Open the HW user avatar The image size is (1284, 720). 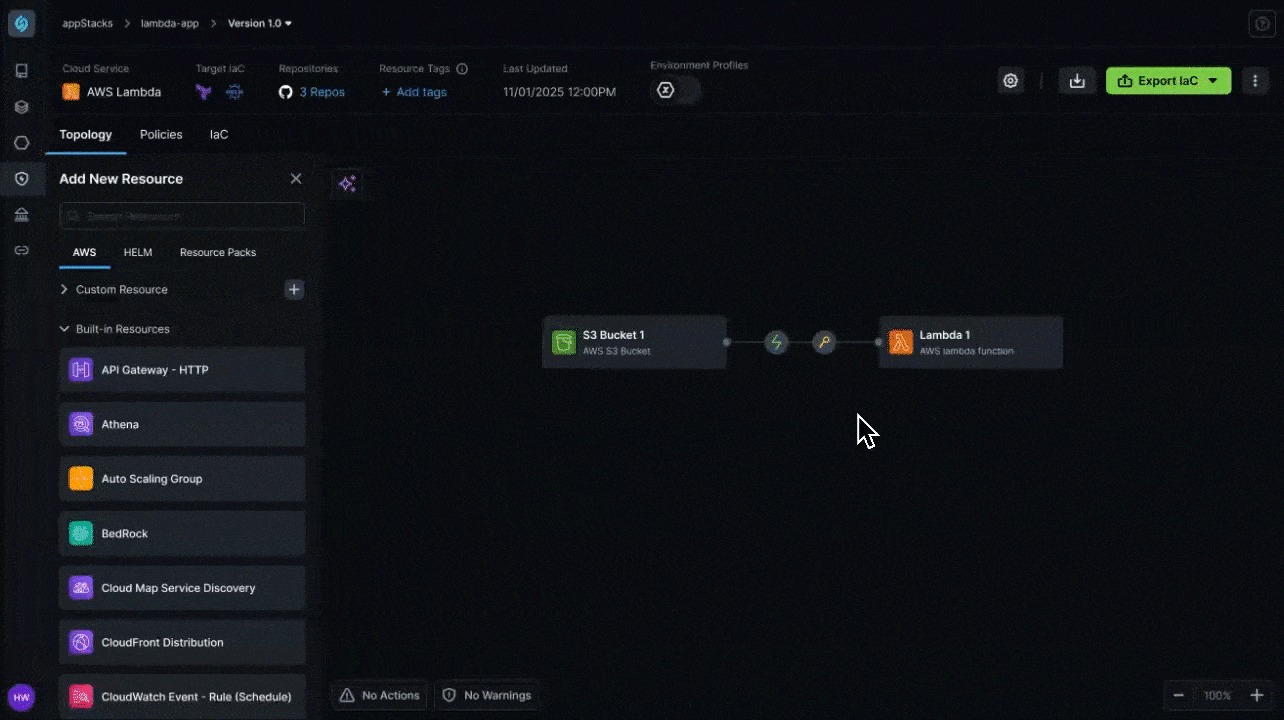[x=21, y=697]
